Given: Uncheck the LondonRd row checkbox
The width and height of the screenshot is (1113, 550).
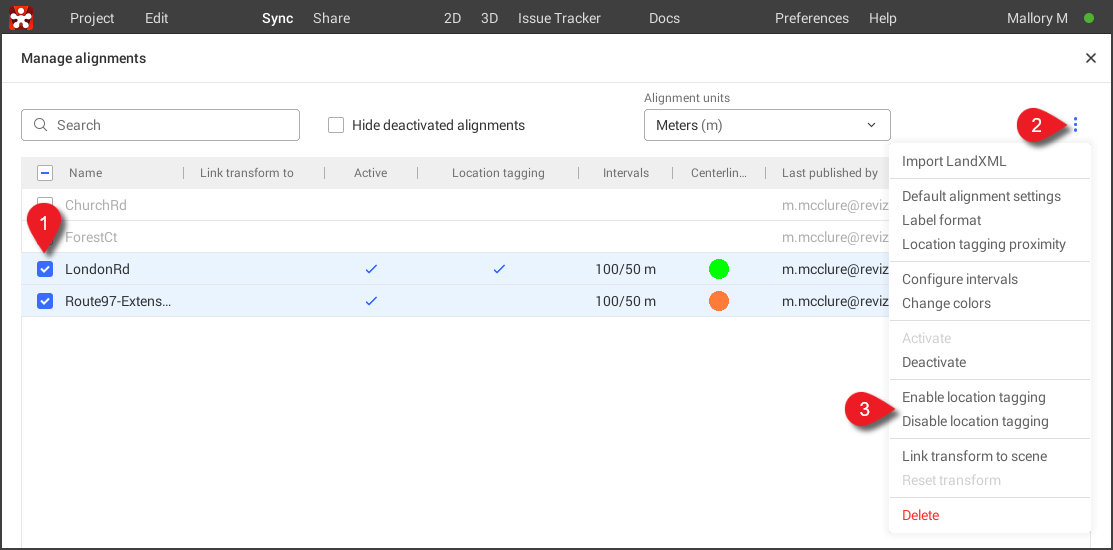Looking at the screenshot, I should pos(45,269).
